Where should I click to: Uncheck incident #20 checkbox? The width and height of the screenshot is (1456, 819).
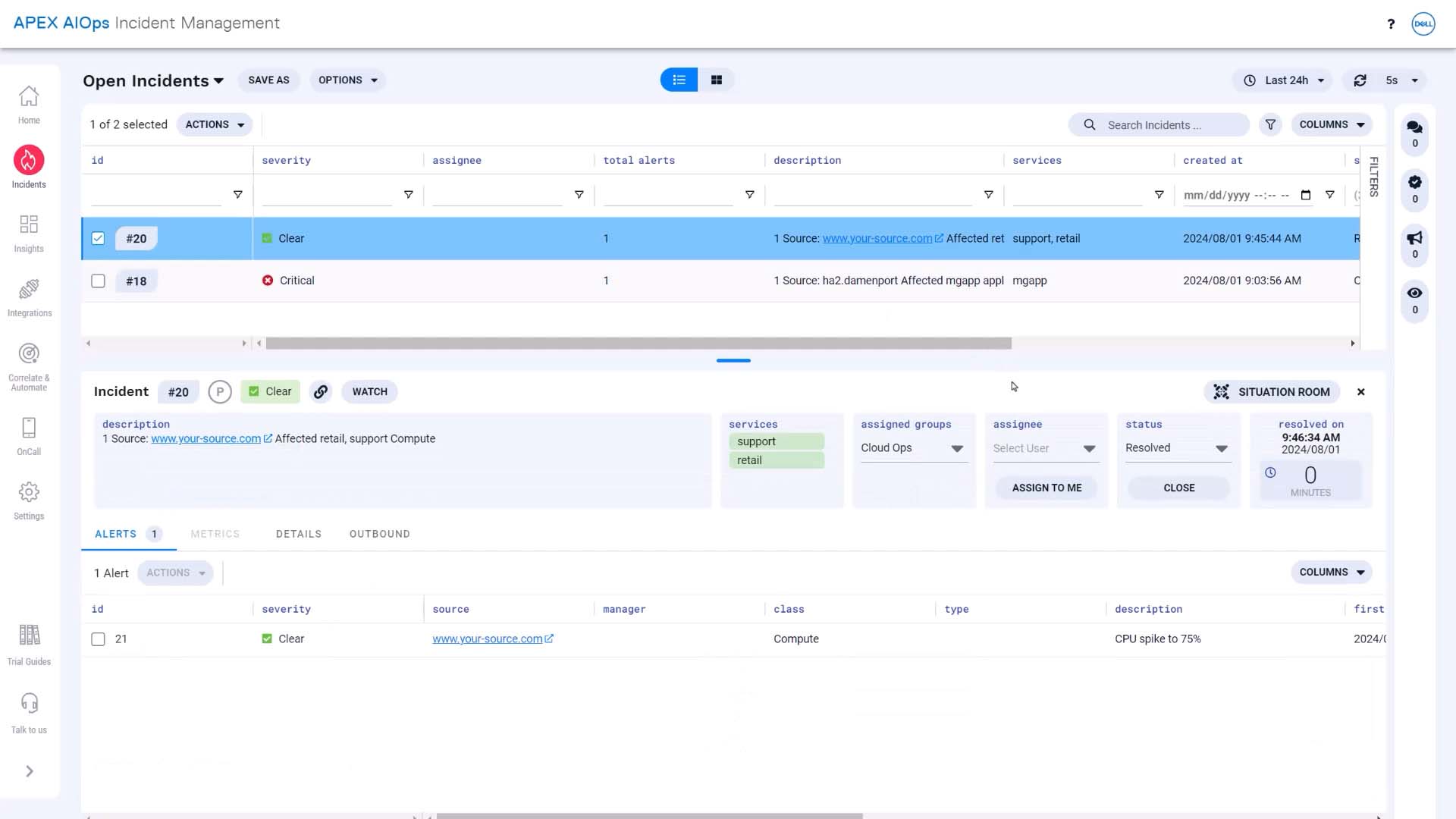coord(98,238)
